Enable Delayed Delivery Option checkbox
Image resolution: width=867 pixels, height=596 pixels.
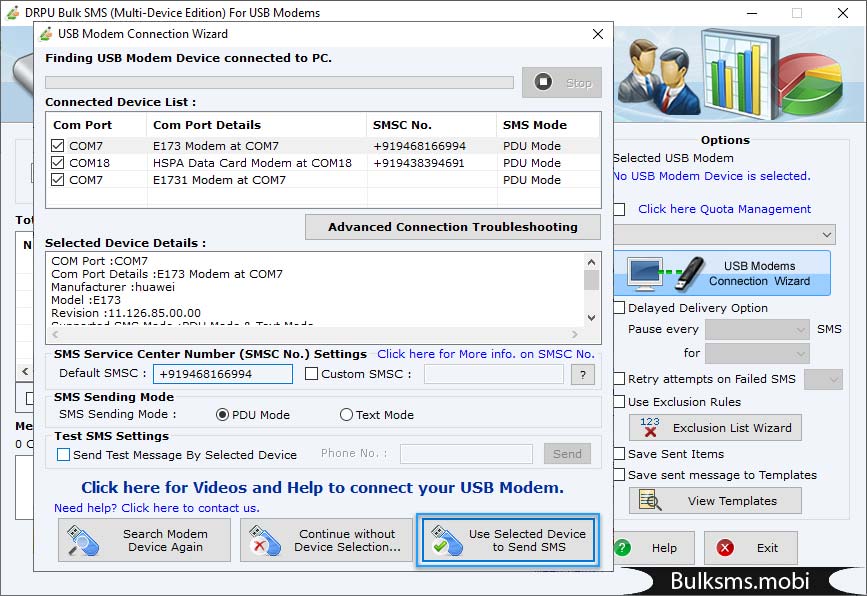click(619, 307)
